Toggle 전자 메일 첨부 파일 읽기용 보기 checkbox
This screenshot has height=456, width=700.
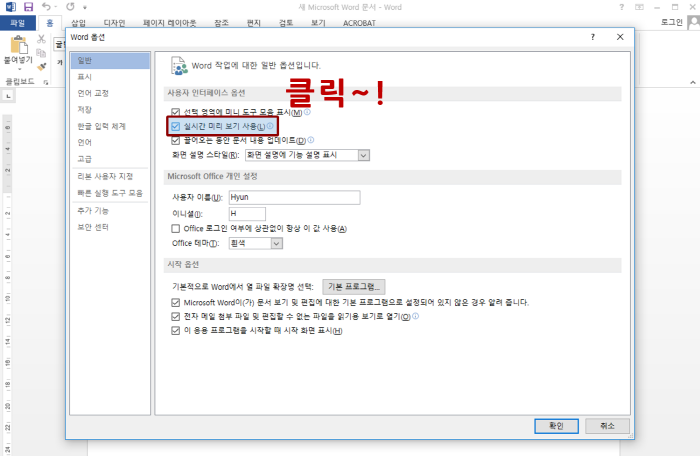click(175, 317)
